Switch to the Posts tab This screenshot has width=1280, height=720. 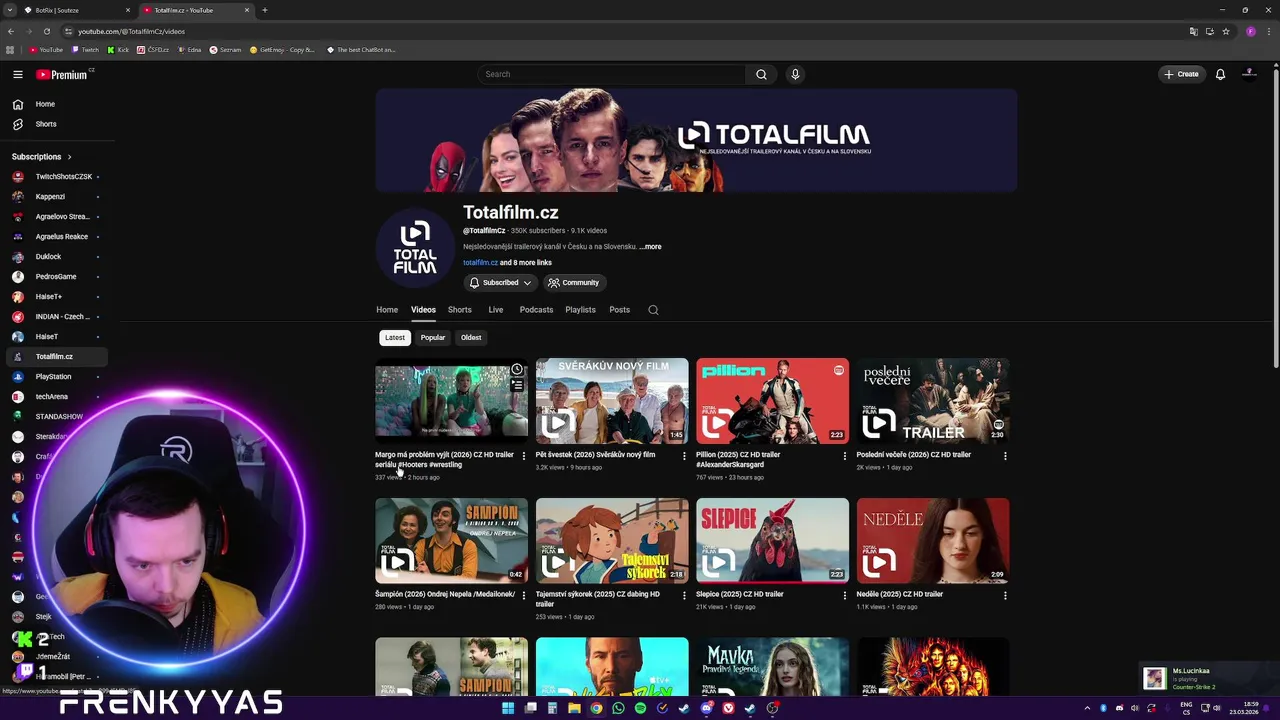(620, 310)
